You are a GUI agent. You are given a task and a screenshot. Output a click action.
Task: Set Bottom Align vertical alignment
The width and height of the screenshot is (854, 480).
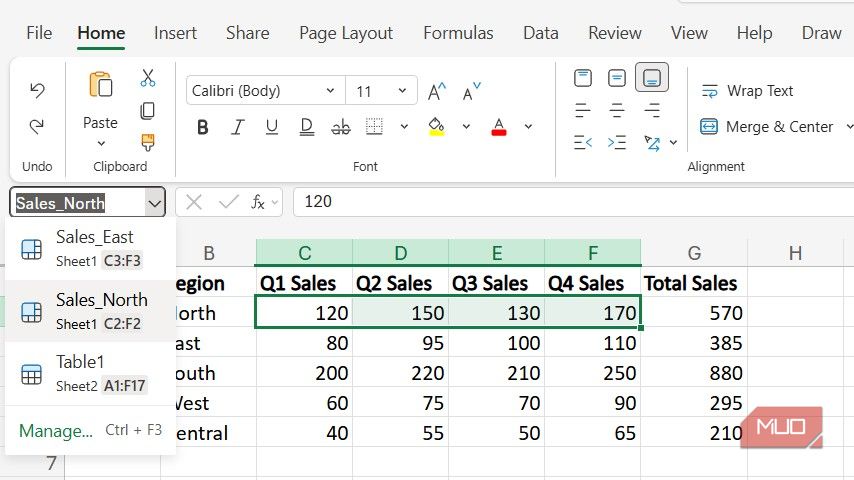pos(652,78)
